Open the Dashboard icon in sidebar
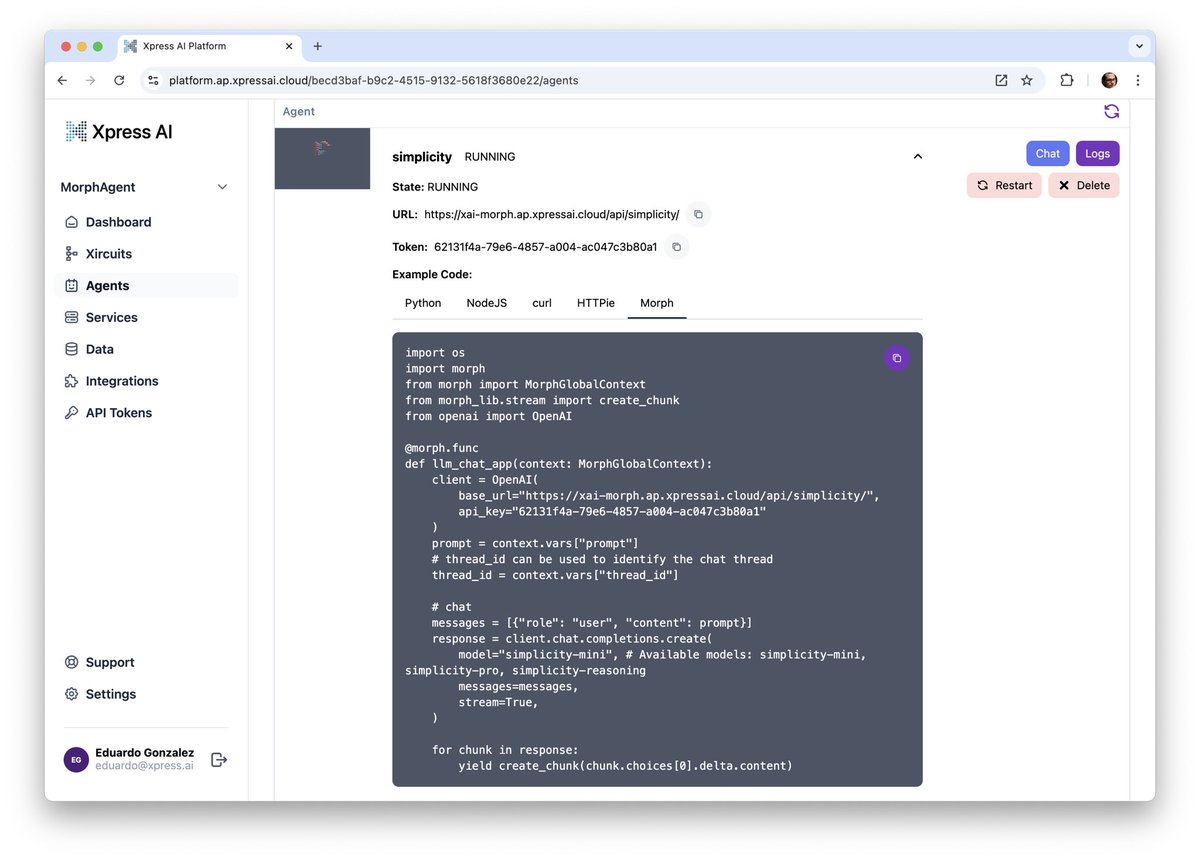The height and width of the screenshot is (860, 1200). point(71,222)
